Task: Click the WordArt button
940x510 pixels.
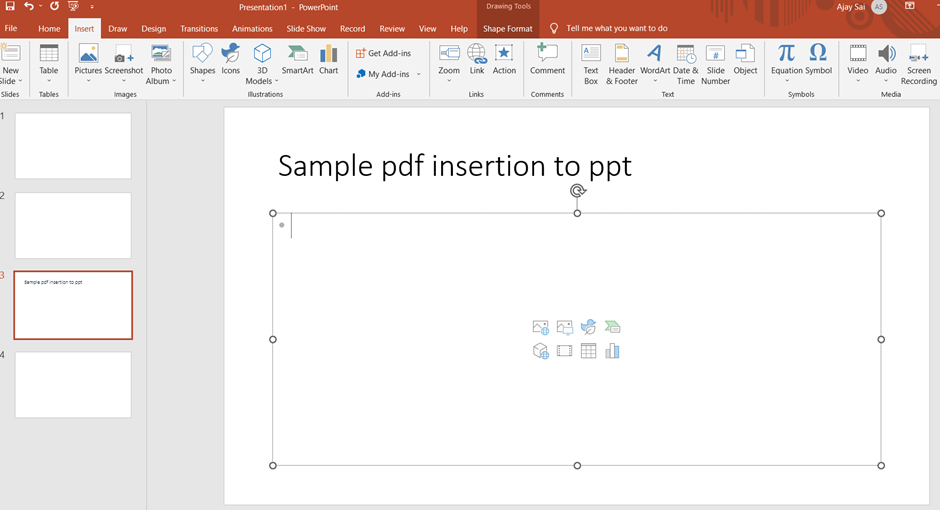Action: [x=655, y=64]
